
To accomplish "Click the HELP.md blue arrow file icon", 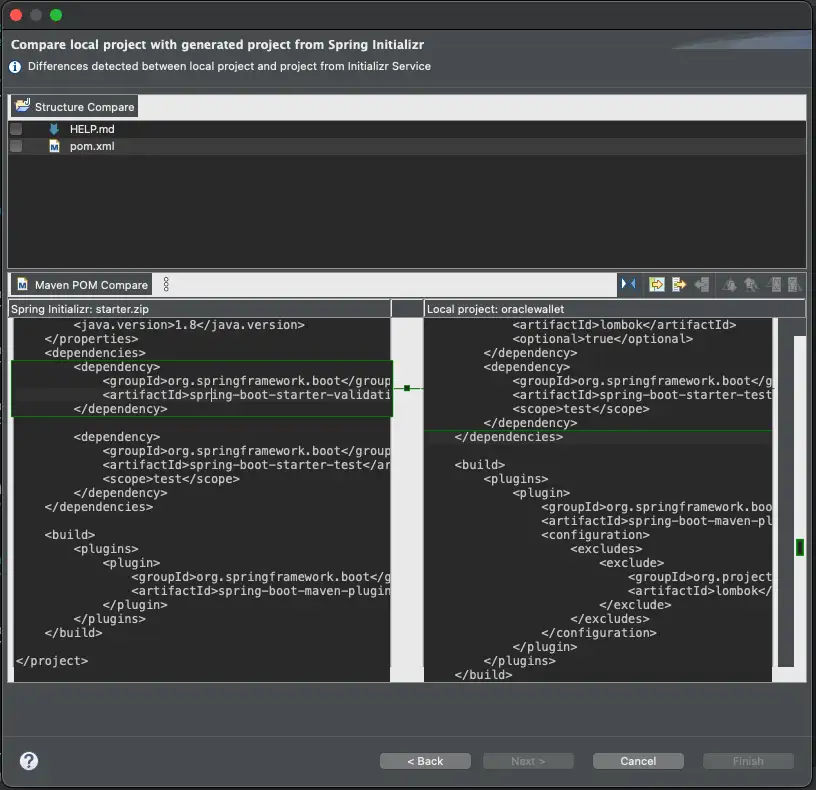I will tap(54, 129).
